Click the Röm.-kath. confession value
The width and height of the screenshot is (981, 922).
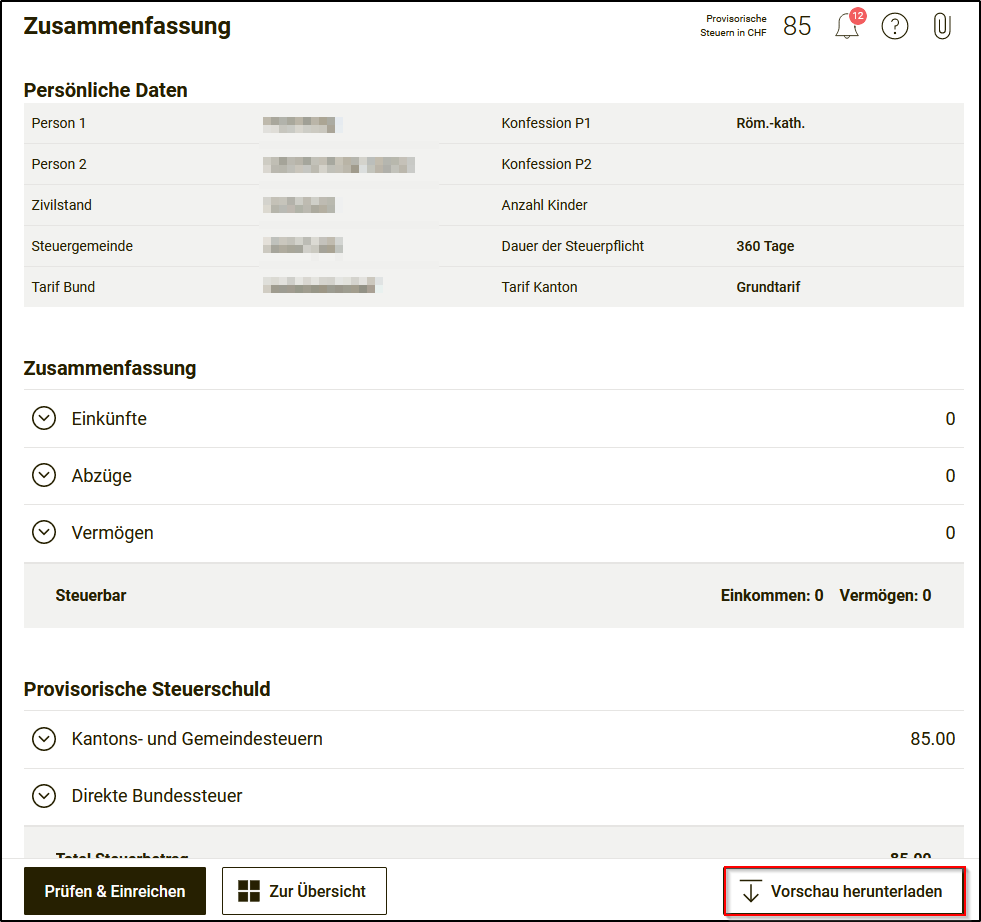(x=770, y=123)
